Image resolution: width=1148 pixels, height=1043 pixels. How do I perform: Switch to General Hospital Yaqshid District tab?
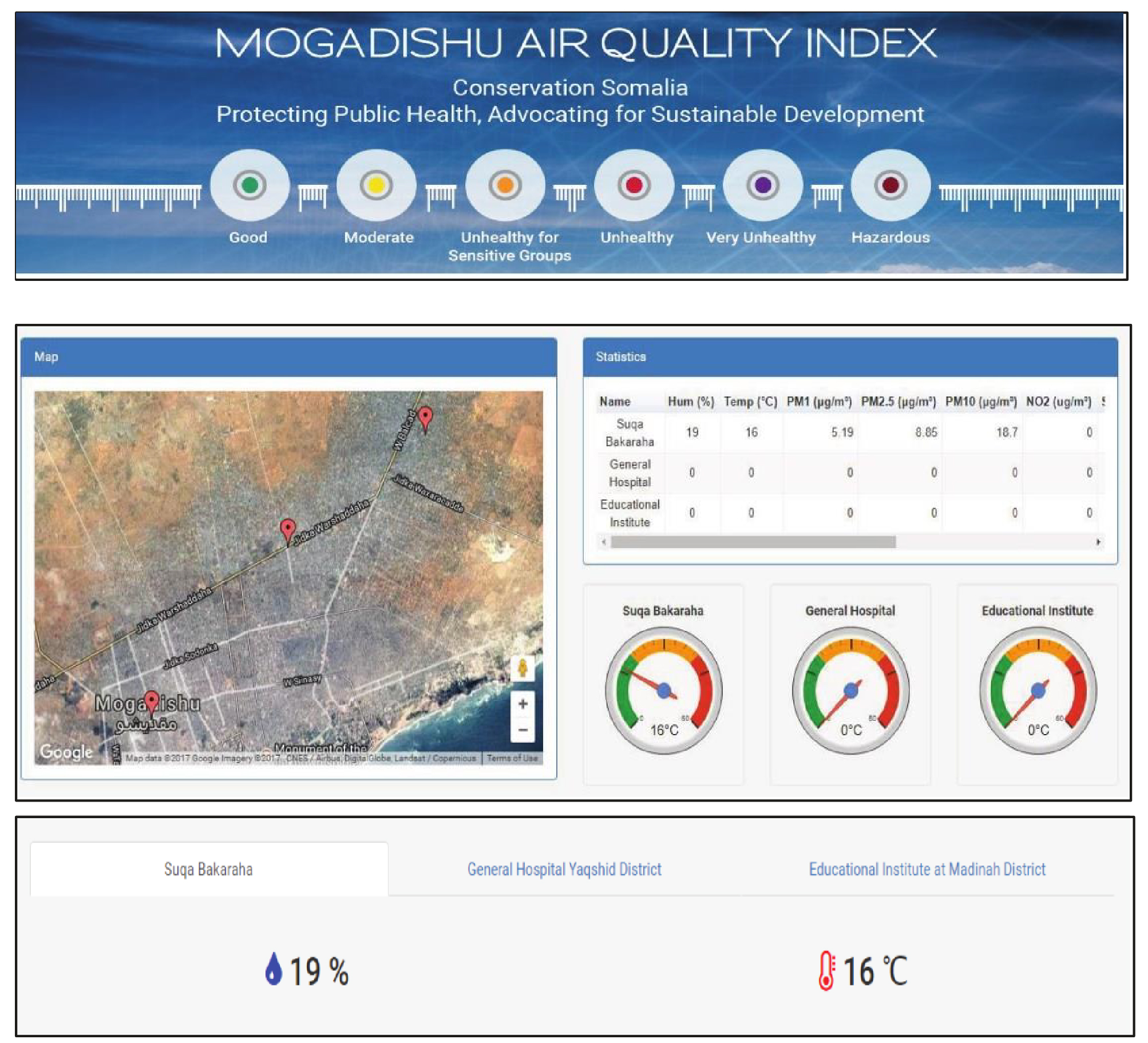click(564, 870)
